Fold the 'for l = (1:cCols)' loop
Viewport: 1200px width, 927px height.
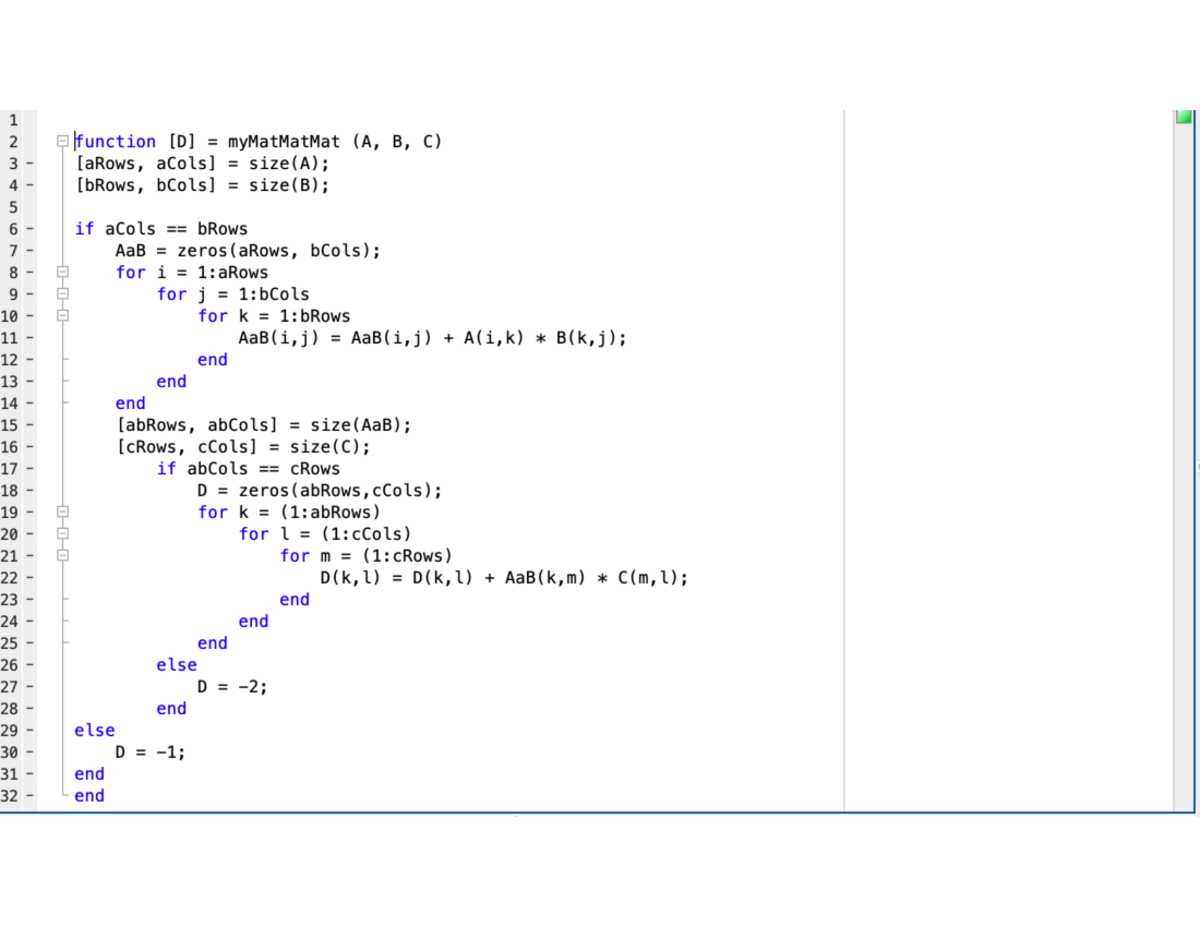pos(63,534)
